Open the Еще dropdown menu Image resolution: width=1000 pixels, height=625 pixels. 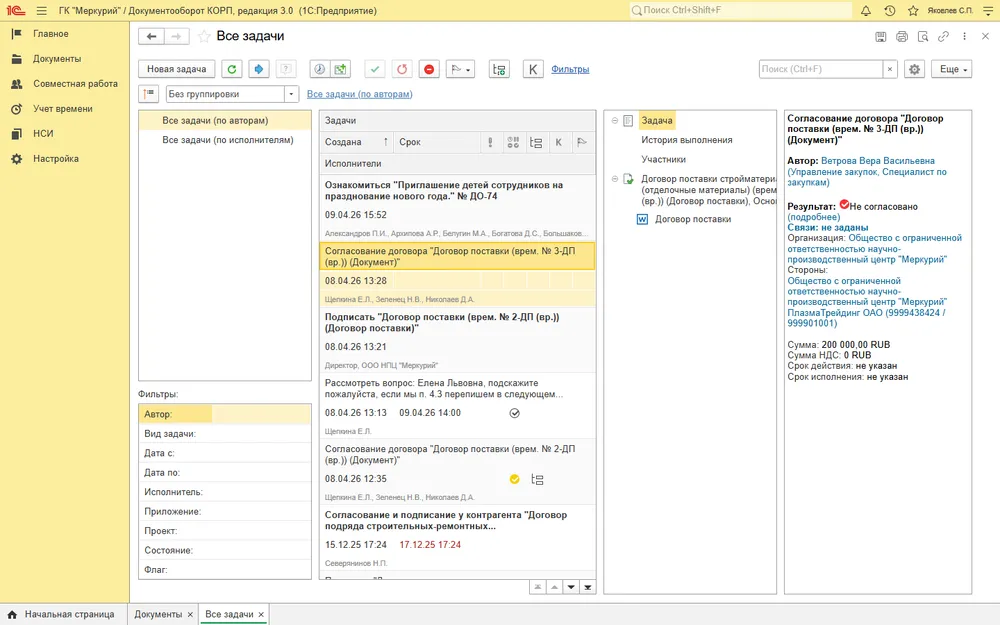(x=952, y=69)
